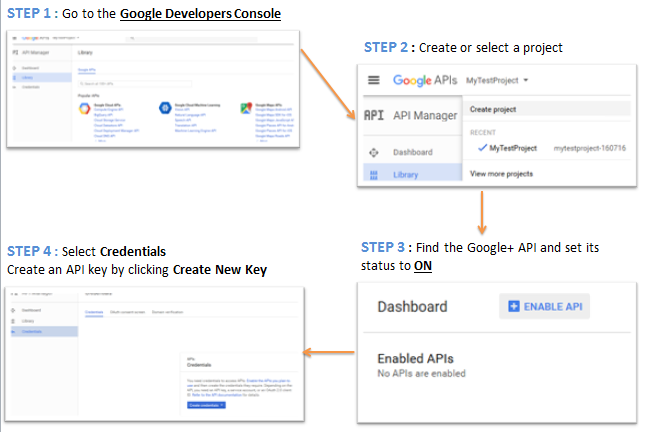Switch to the OAuth consent screen tab
The image size is (647, 434).
point(126,312)
